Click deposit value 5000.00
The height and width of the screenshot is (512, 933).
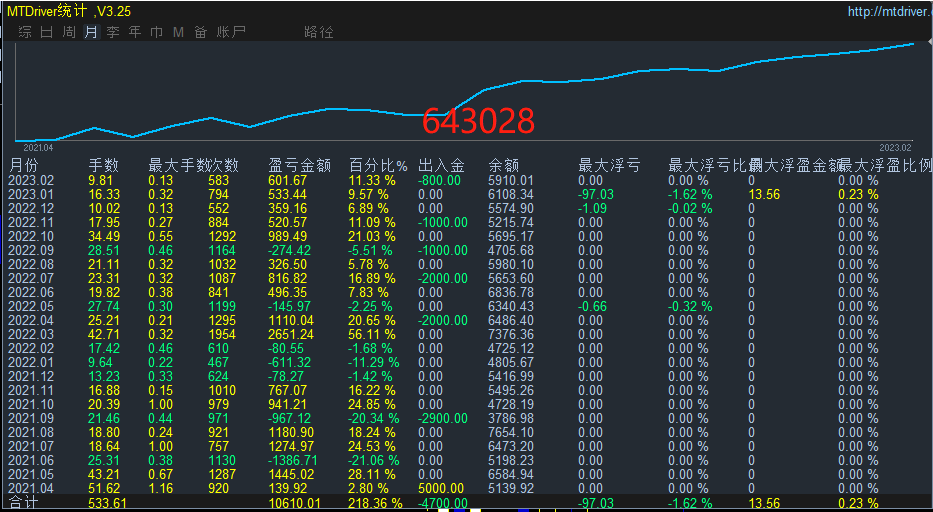point(441,488)
